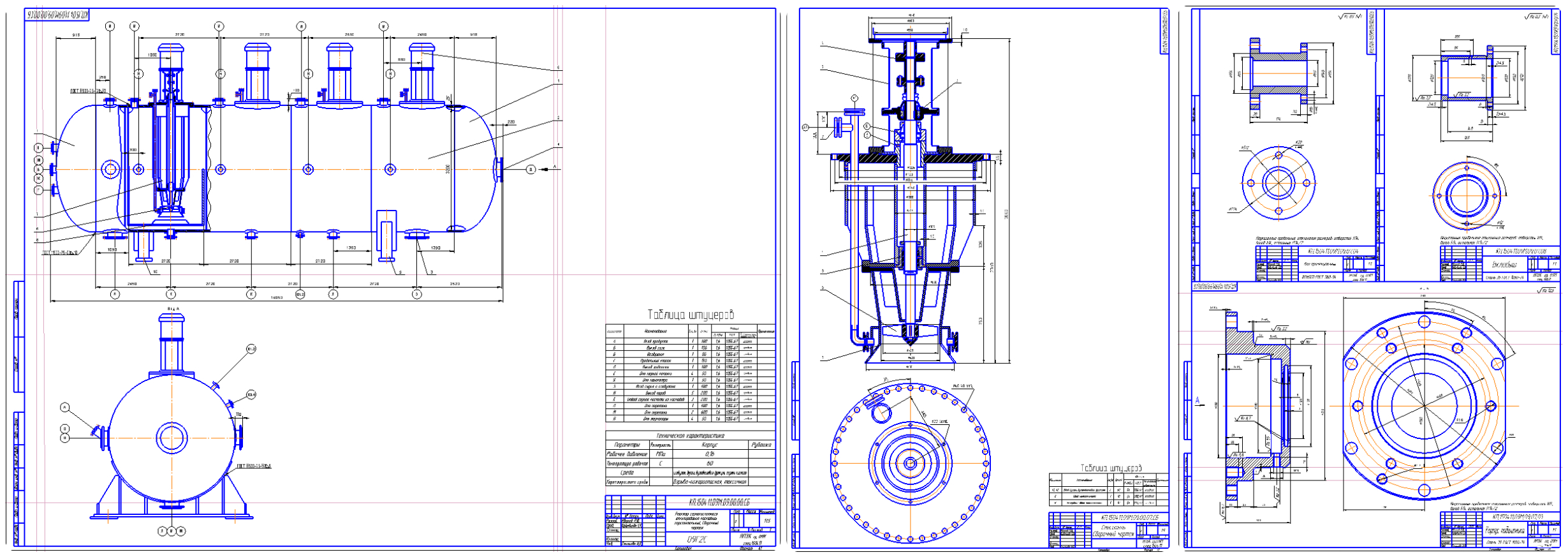Select the 'Параметры' column header
1568x557 pixels.
click(x=627, y=445)
